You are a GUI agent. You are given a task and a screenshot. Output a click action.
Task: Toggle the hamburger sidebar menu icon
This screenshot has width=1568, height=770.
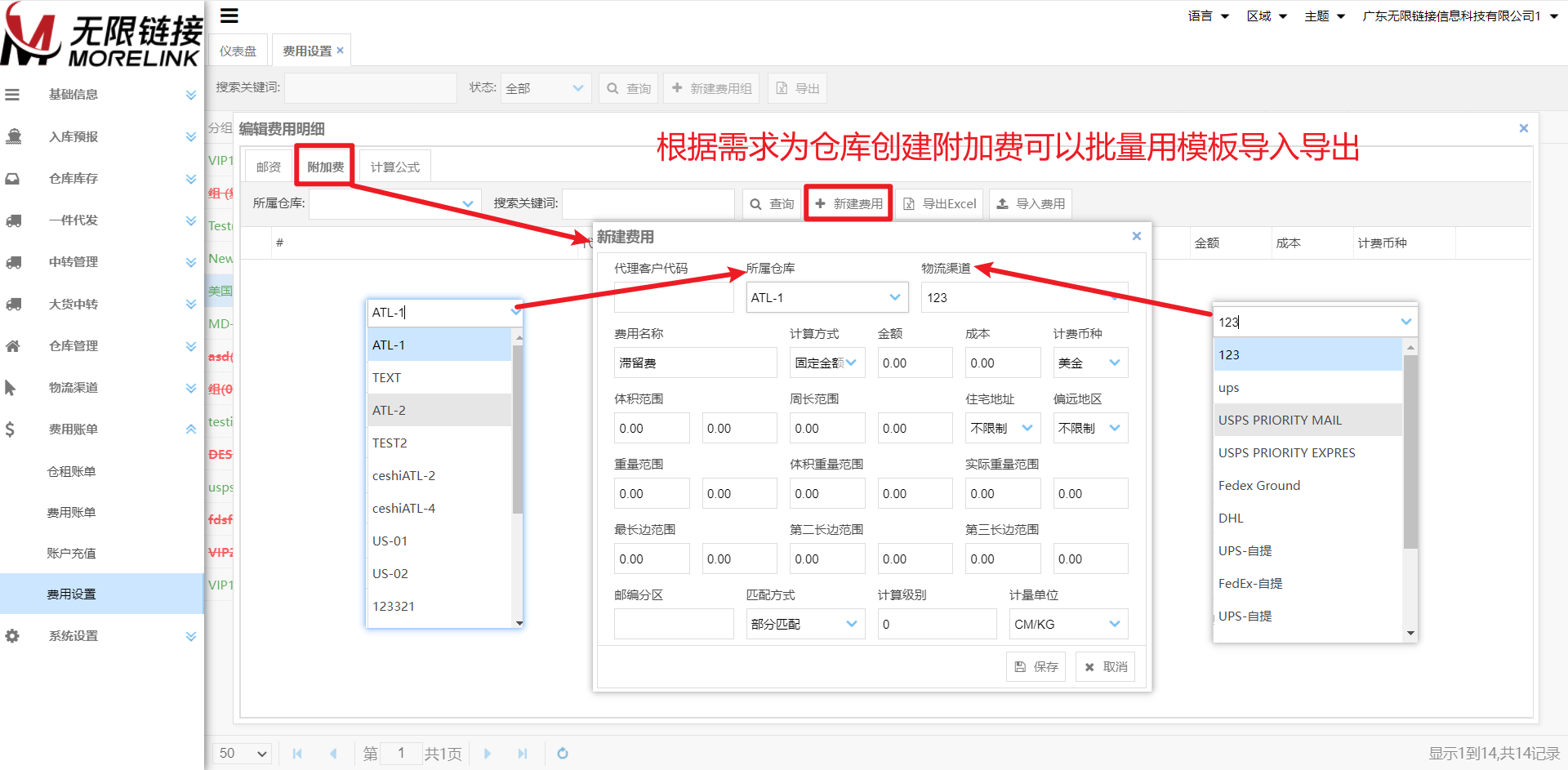(x=229, y=16)
